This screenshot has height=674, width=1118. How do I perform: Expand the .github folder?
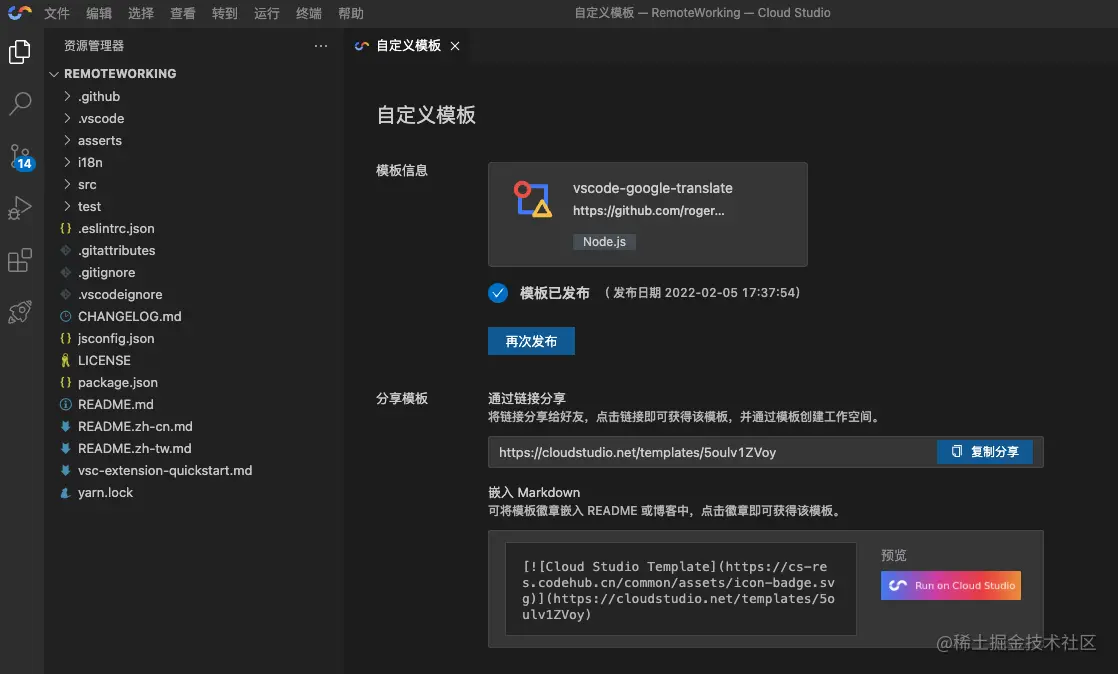coord(67,96)
